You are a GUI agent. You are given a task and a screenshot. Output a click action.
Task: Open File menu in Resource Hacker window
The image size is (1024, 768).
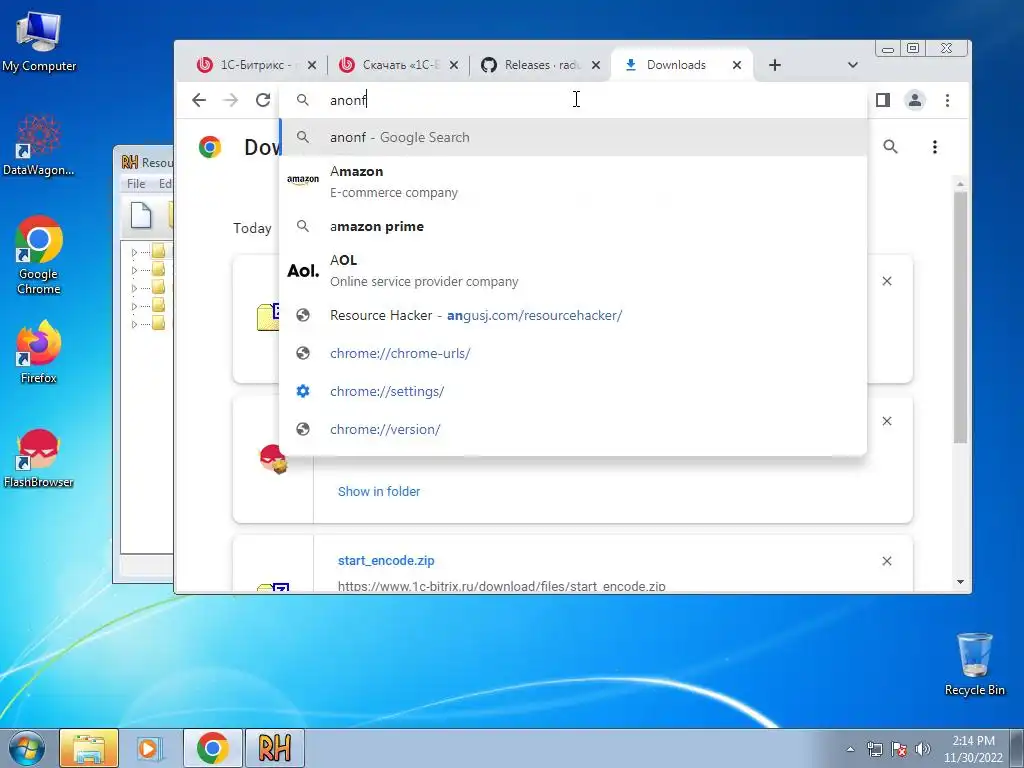coord(136,184)
